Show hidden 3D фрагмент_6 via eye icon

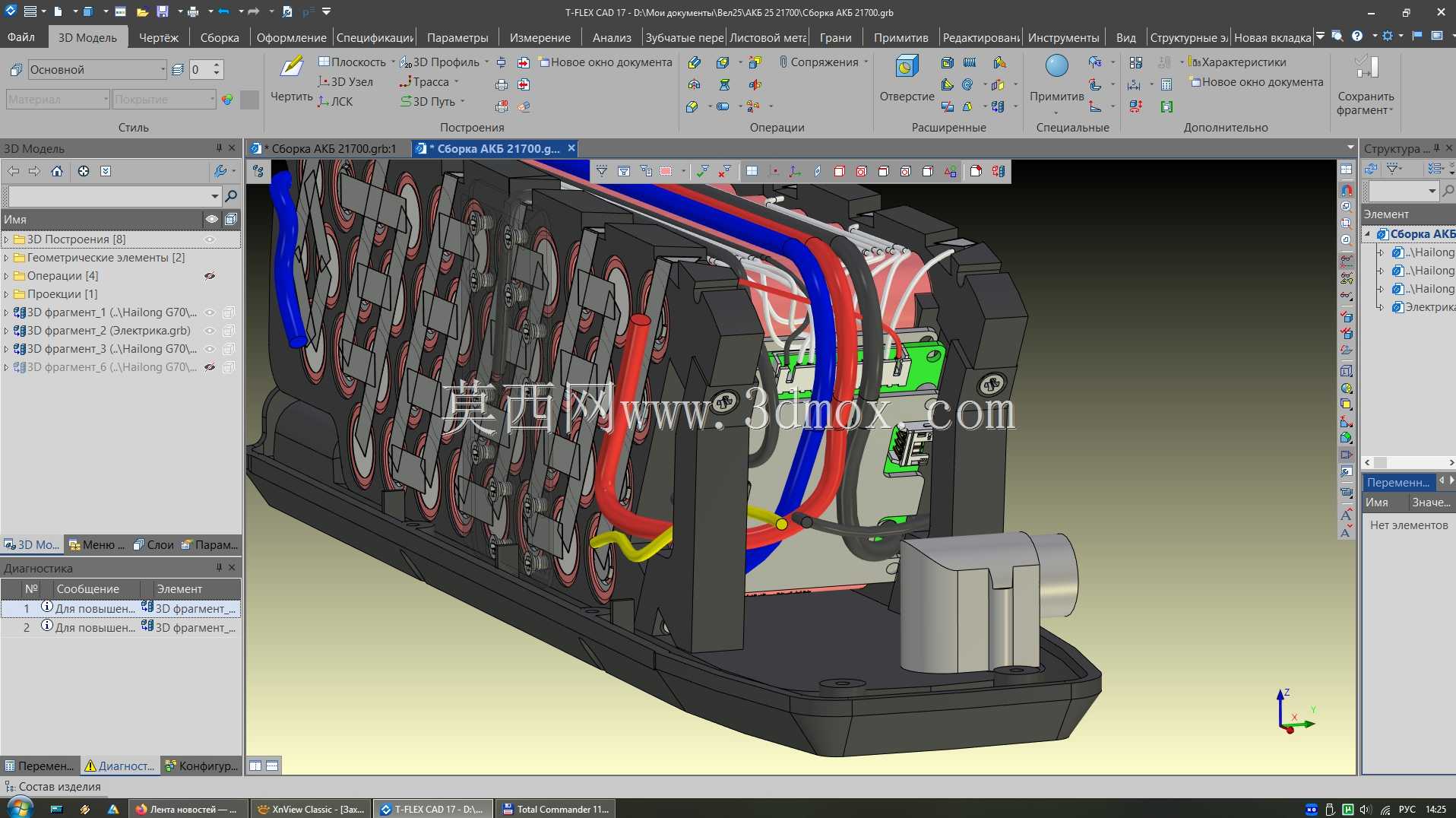210,367
